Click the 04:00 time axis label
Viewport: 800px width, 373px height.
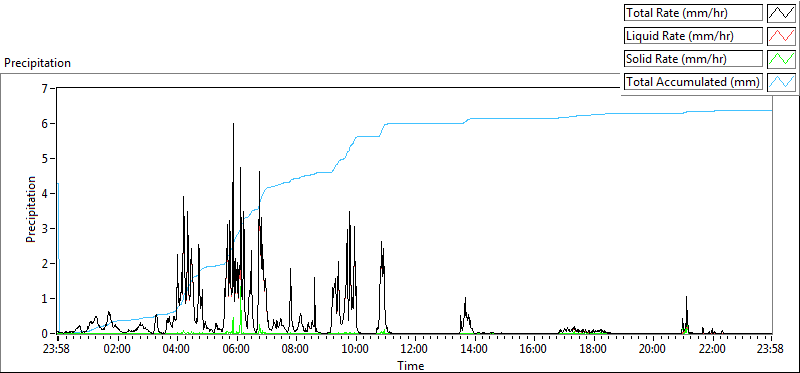point(177,350)
